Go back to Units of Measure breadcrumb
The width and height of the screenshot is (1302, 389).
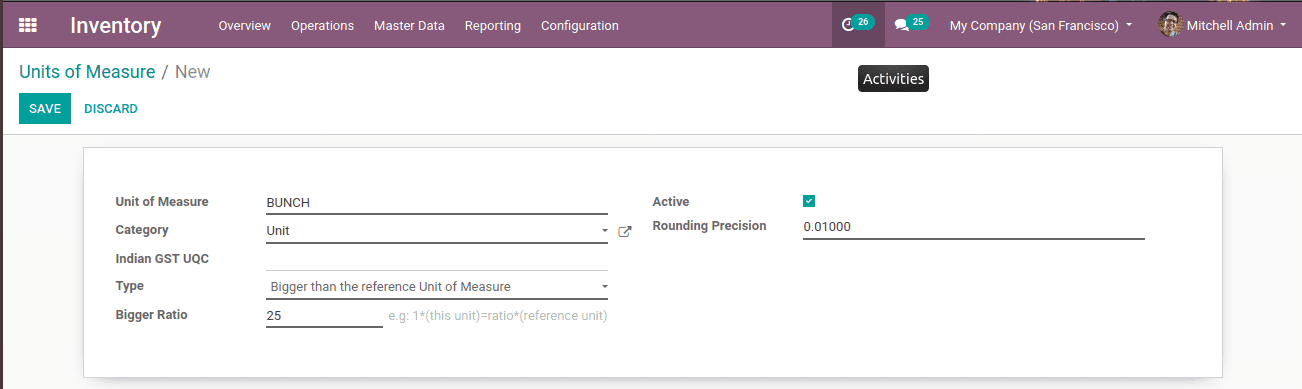[x=87, y=72]
